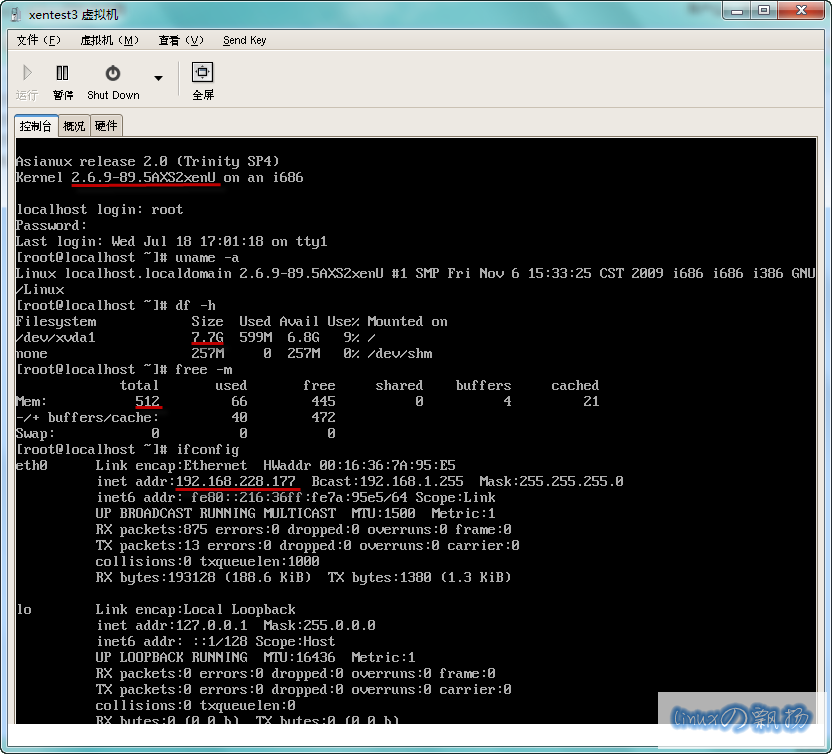
Task: Select the 控制台 console tab
Action: pos(36,126)
